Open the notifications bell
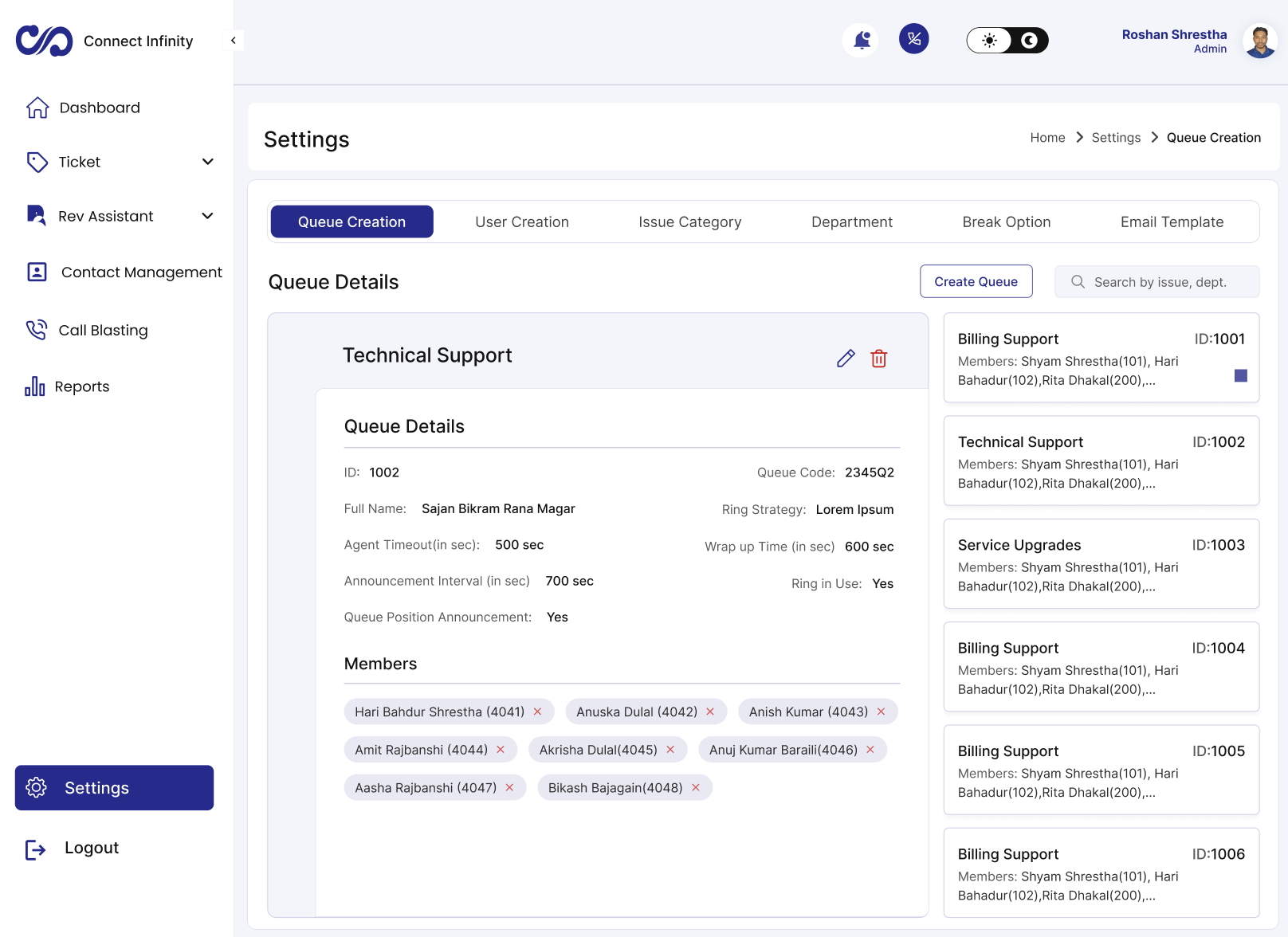 click(861, 39)
